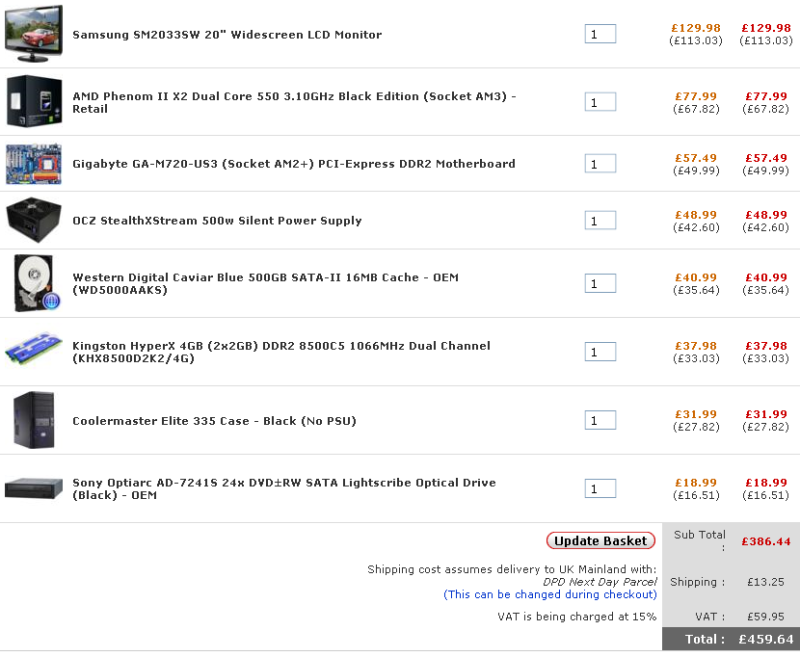Open the Coolermaster Elite 335 Case title
The height and width of the screenshot is (657, 800).
tap(214, 421)
